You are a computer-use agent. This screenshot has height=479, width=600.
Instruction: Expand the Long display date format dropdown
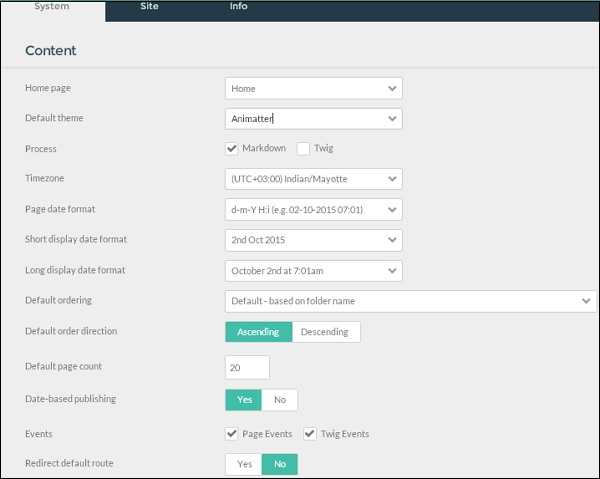coord(313,271)
